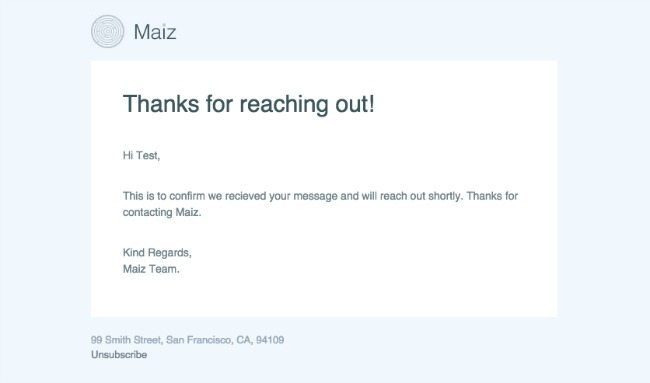Click the "Kind Regards," closing line
The width and height of the screenshot is (650, 383).
click(157, 252)
